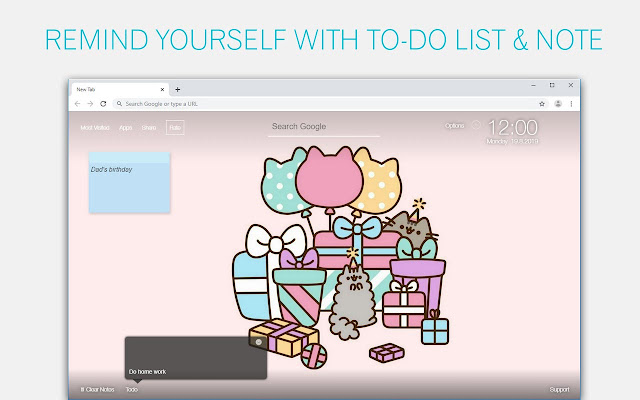This screenshot has width=640, height=400.
Task: Select the Dad's birthday note text
Action: coord(111,169)
